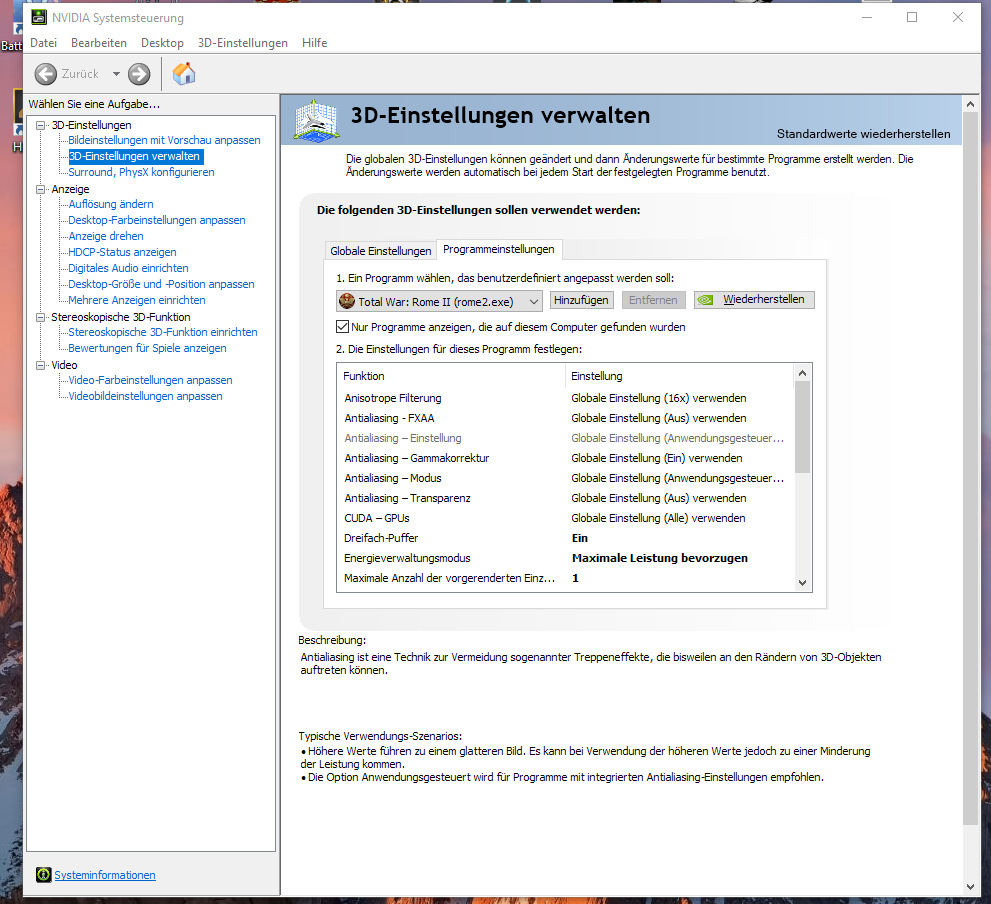The width and height of the screenshot is (991, 904).
Task: Select the CUDA – GPUs row
Action: point(566,518)
